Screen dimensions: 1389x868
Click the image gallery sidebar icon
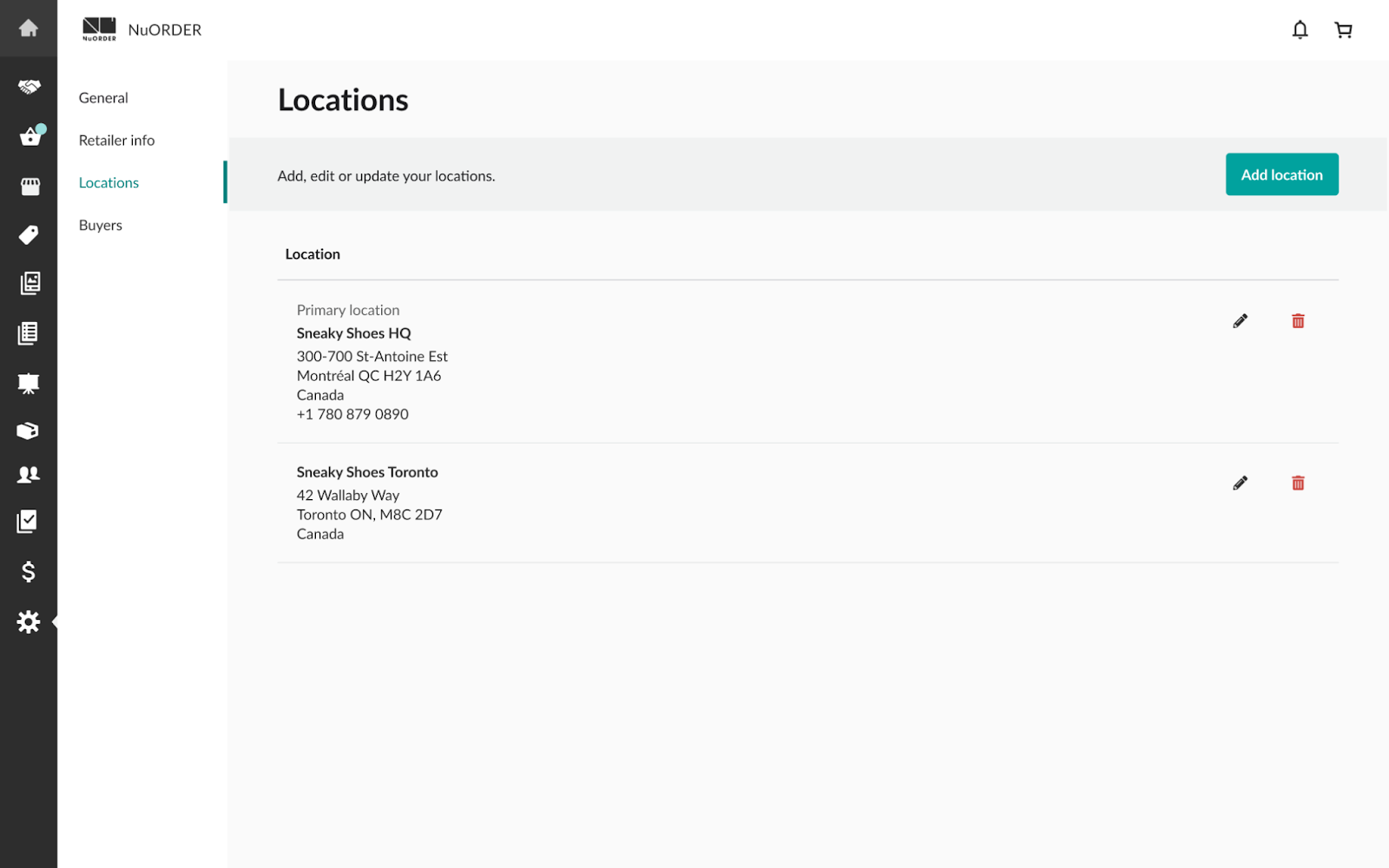30,283
